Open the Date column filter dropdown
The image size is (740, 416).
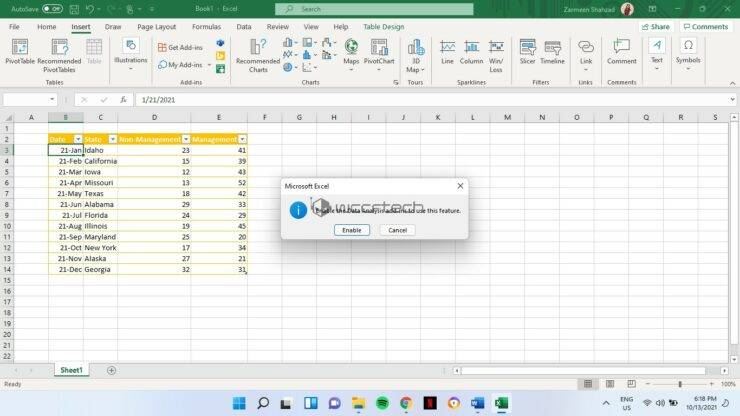(78, 139)
